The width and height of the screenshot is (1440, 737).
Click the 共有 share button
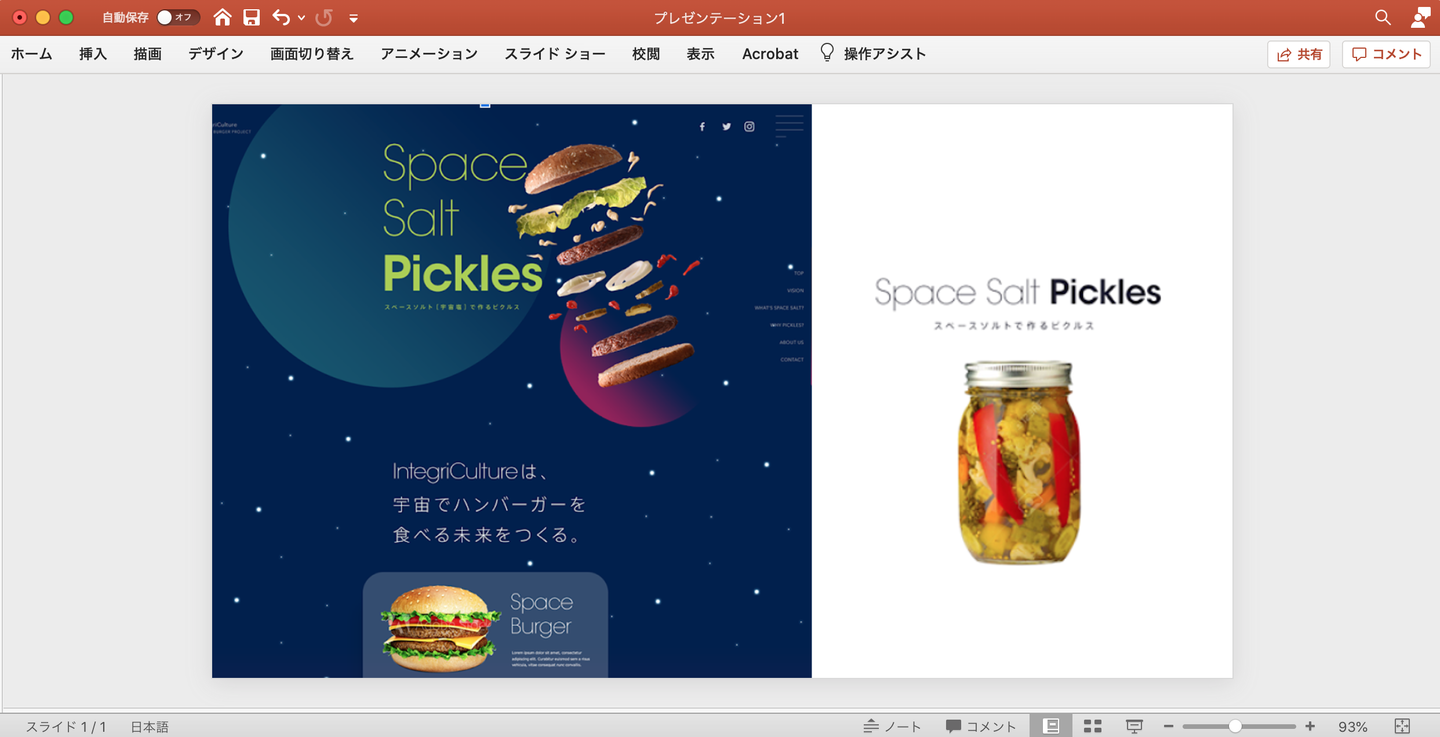click(x=1299, y=54)
